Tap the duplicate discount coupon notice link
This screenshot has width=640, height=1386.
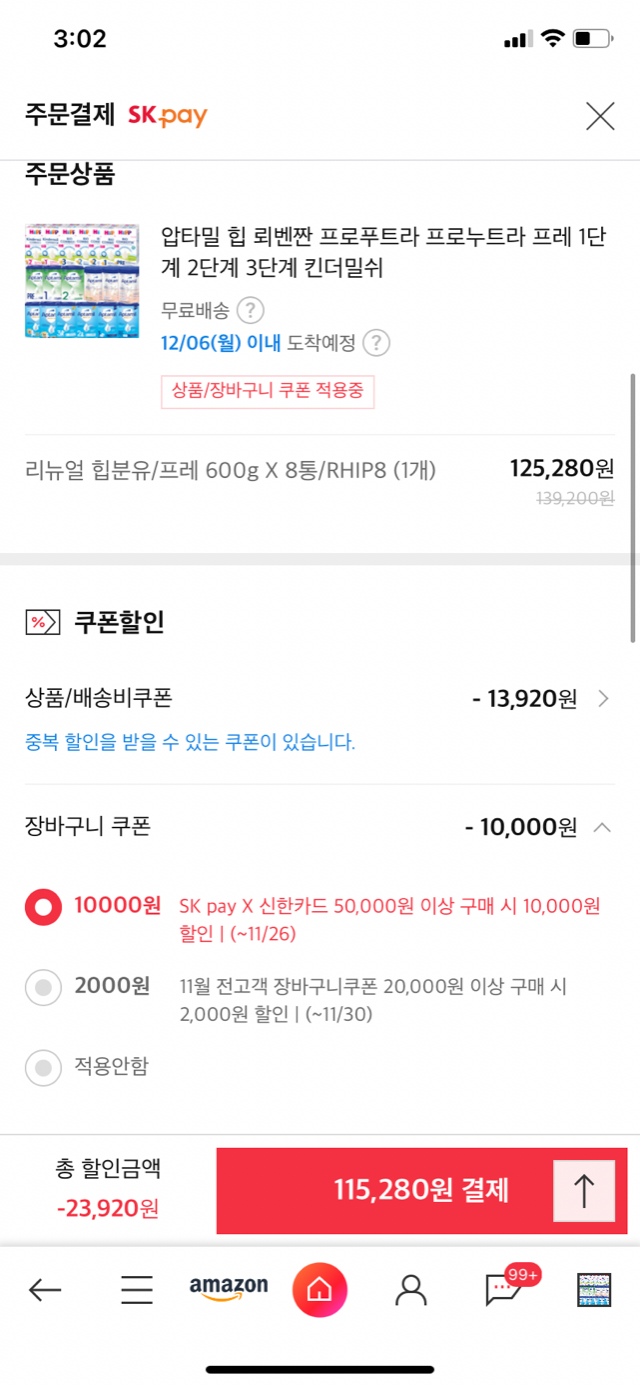point(190,742)
